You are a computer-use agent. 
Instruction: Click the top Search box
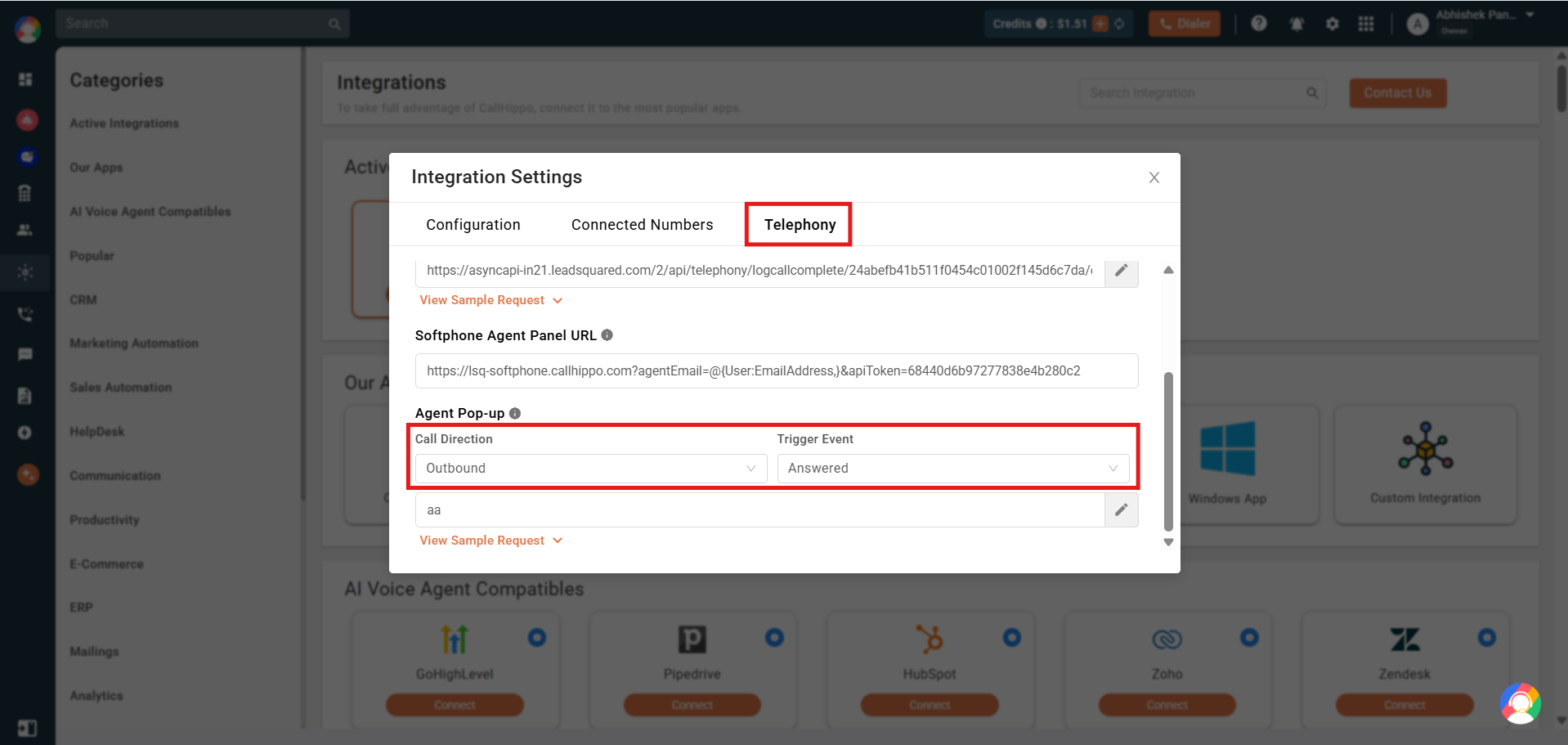pyautogui.click(x=203, y=24)
